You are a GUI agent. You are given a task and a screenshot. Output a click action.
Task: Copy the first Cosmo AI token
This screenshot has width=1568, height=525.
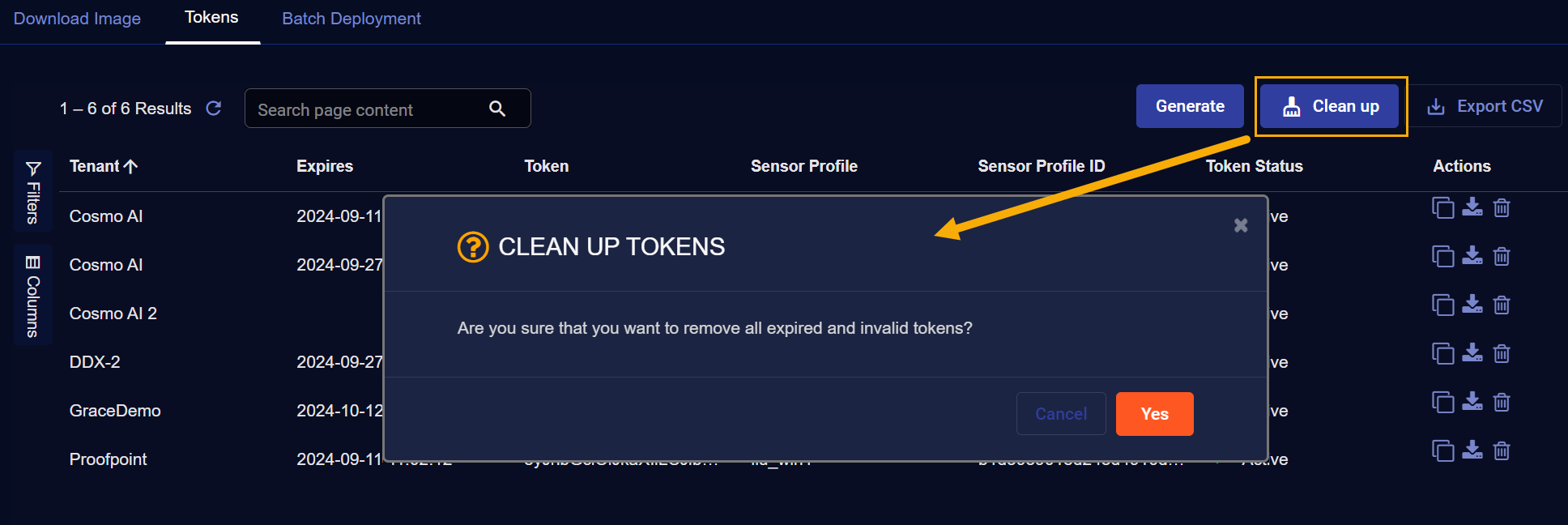click(x=1442, y=208)
